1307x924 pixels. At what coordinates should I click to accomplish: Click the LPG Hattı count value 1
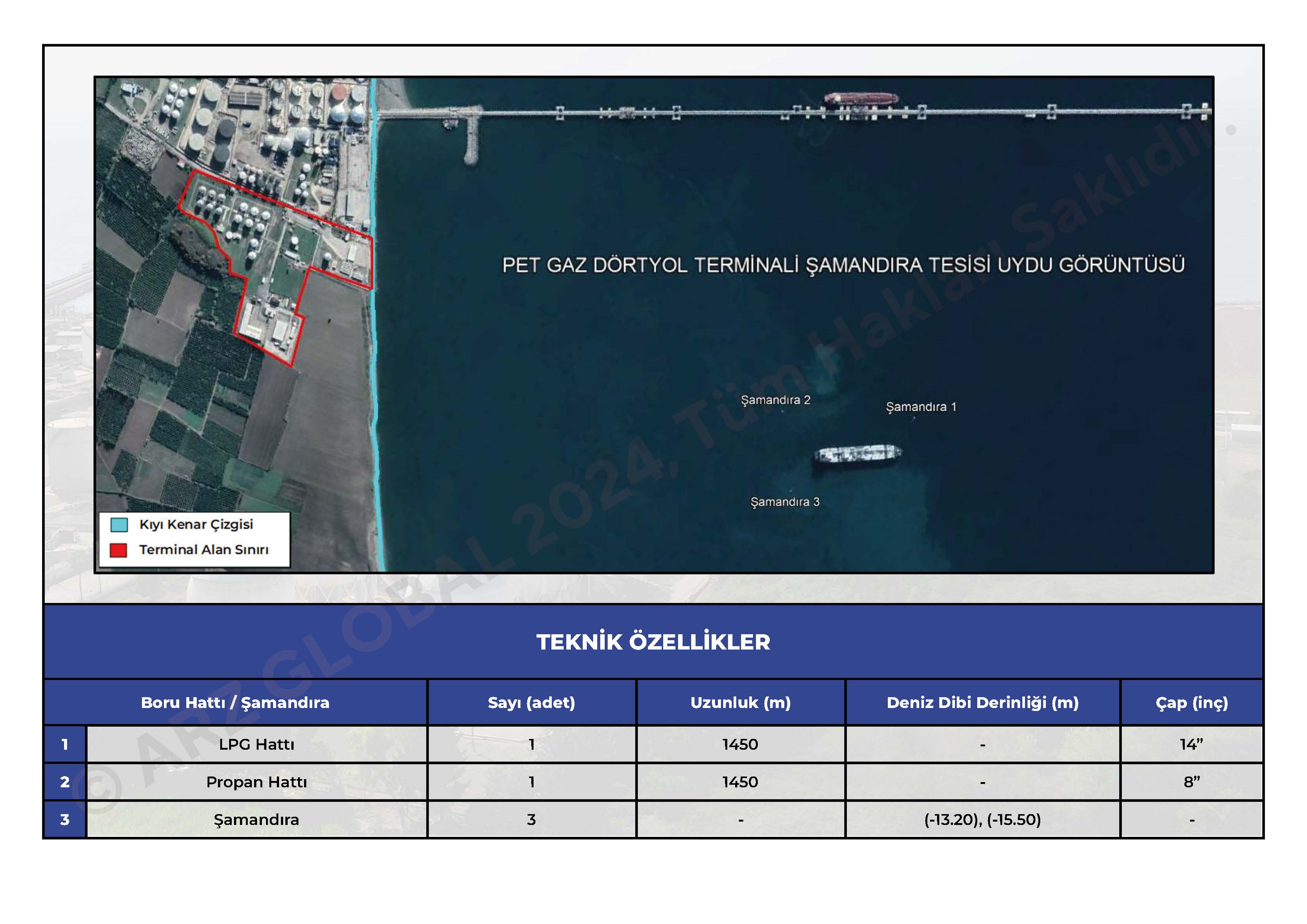pos(532,744)
